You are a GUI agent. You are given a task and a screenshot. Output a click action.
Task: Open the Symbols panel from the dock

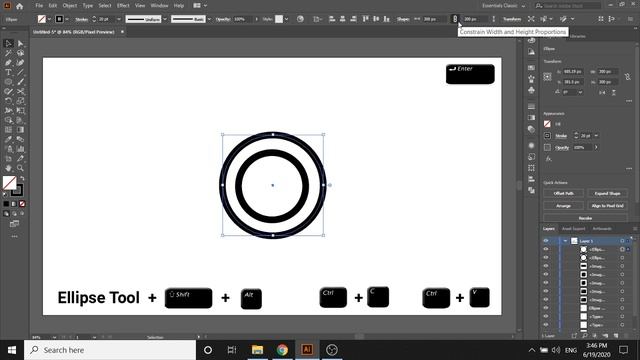tap(531, 90)
